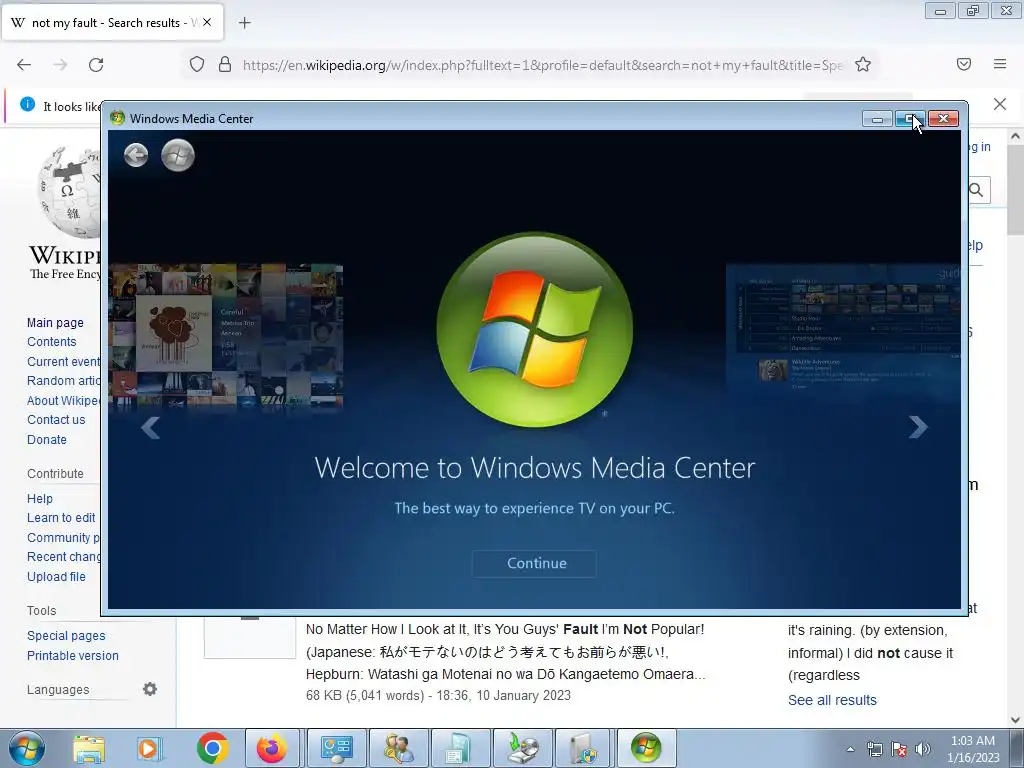Click the Firefox URL address field
The width and height of the screenshot is (1024, 768).
point(542,65)
